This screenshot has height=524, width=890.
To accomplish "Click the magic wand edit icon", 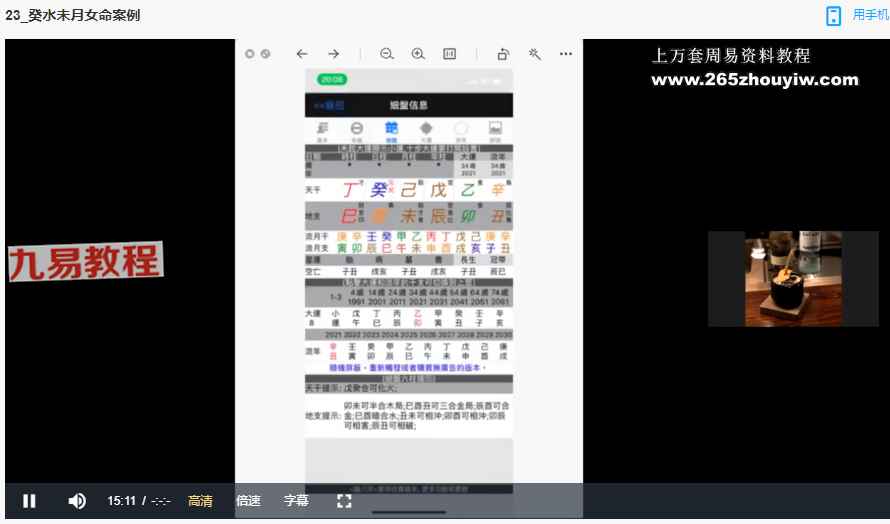I will (535, 54).
